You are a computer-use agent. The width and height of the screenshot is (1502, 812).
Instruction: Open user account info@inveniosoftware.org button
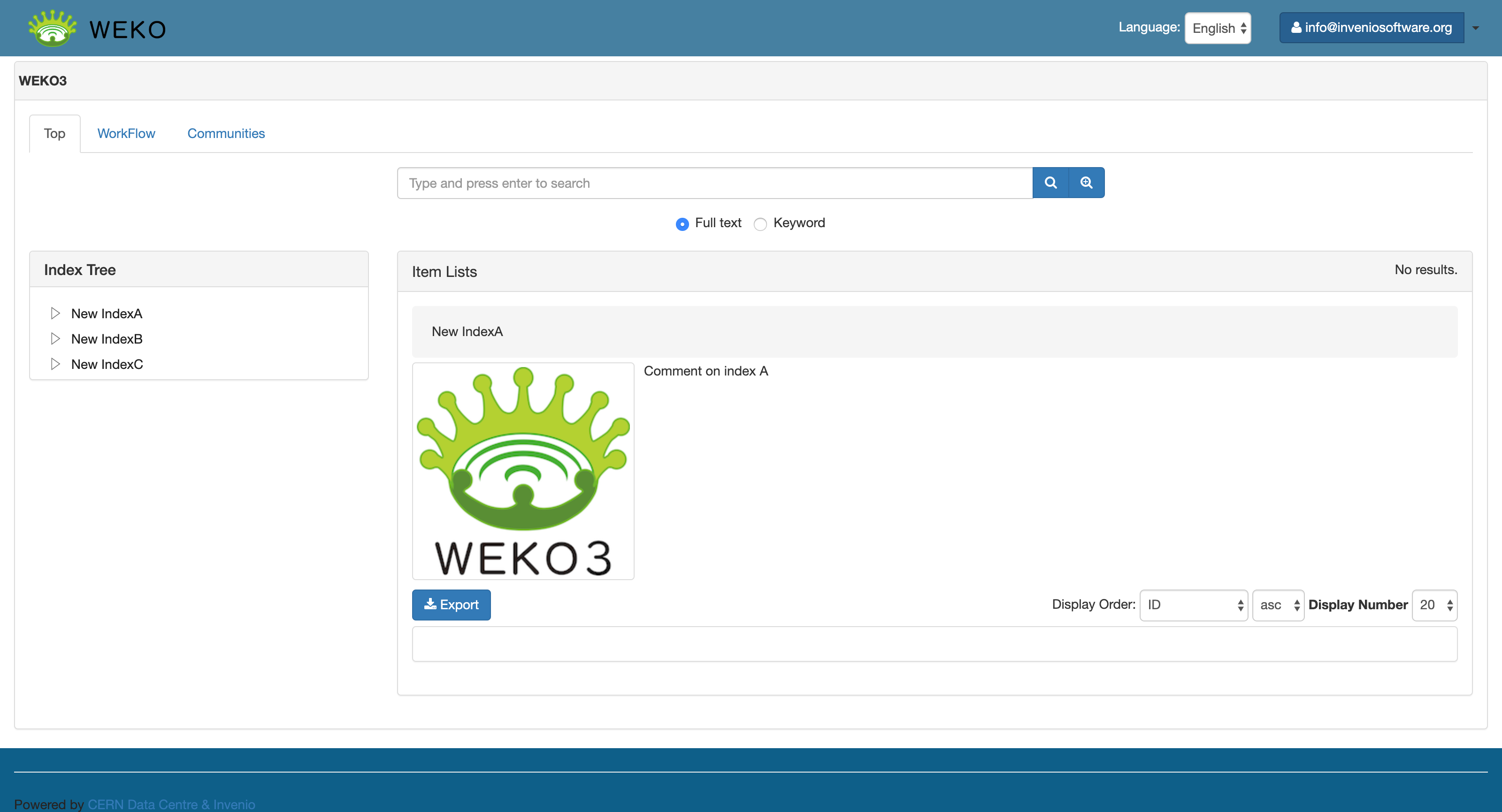pyautogui.click(x=1371, y=28)
